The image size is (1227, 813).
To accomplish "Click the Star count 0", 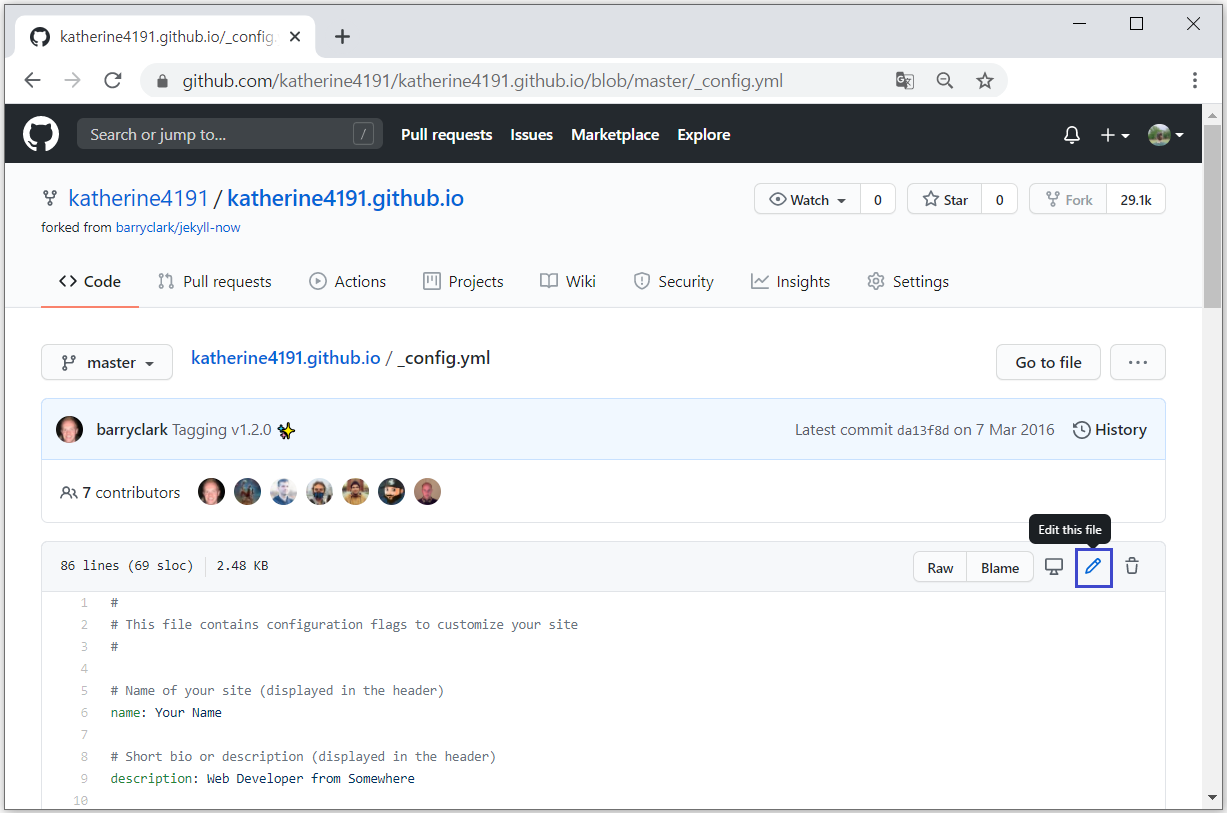I will point(999,200).
